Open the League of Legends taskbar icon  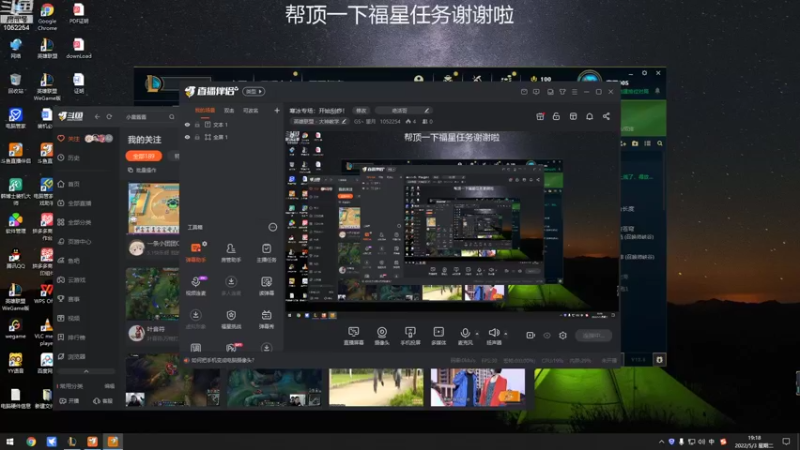click(72, 441)
